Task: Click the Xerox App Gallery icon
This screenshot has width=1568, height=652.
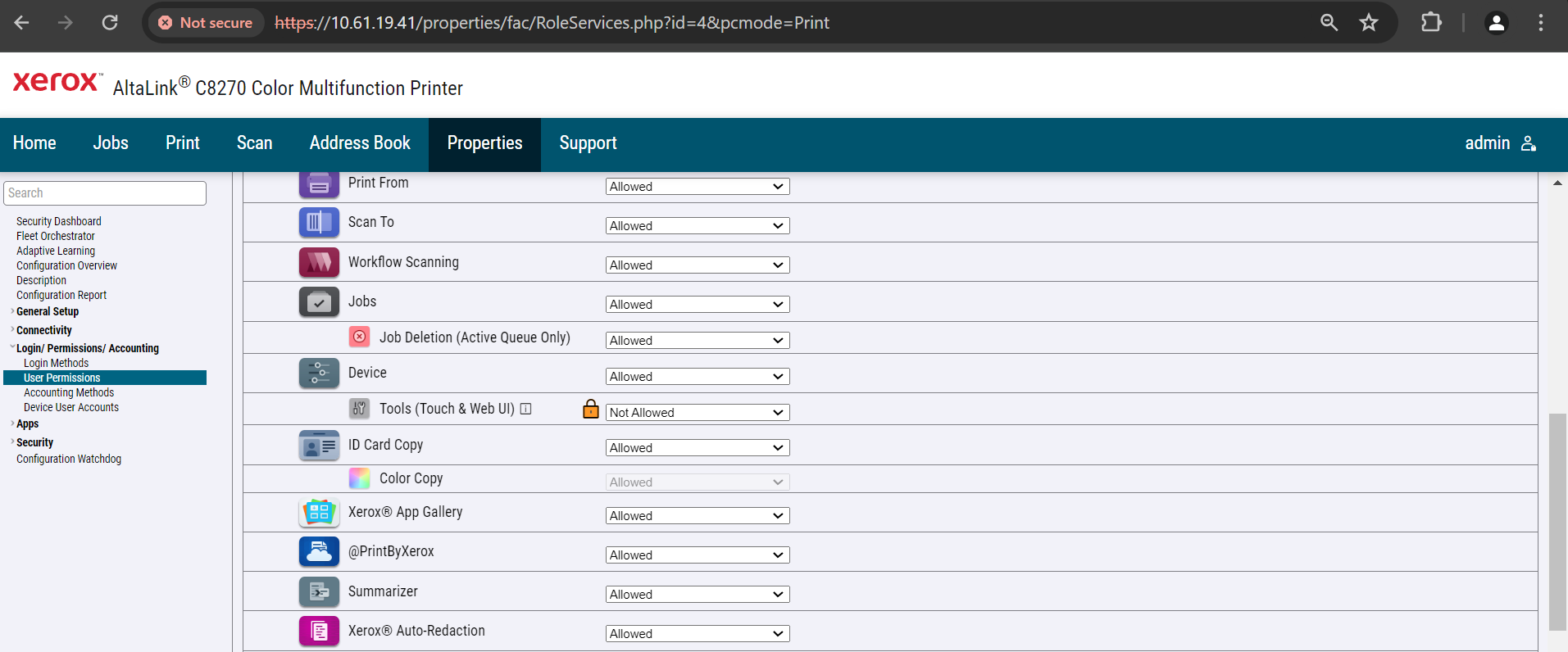Action: pyautogui.click(x=319, y=513)
